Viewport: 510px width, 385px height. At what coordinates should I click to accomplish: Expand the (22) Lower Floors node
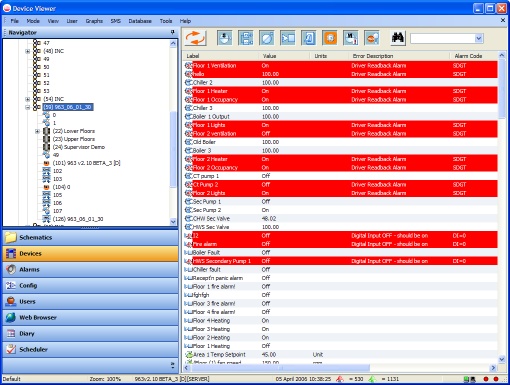[x=37, y=131]
